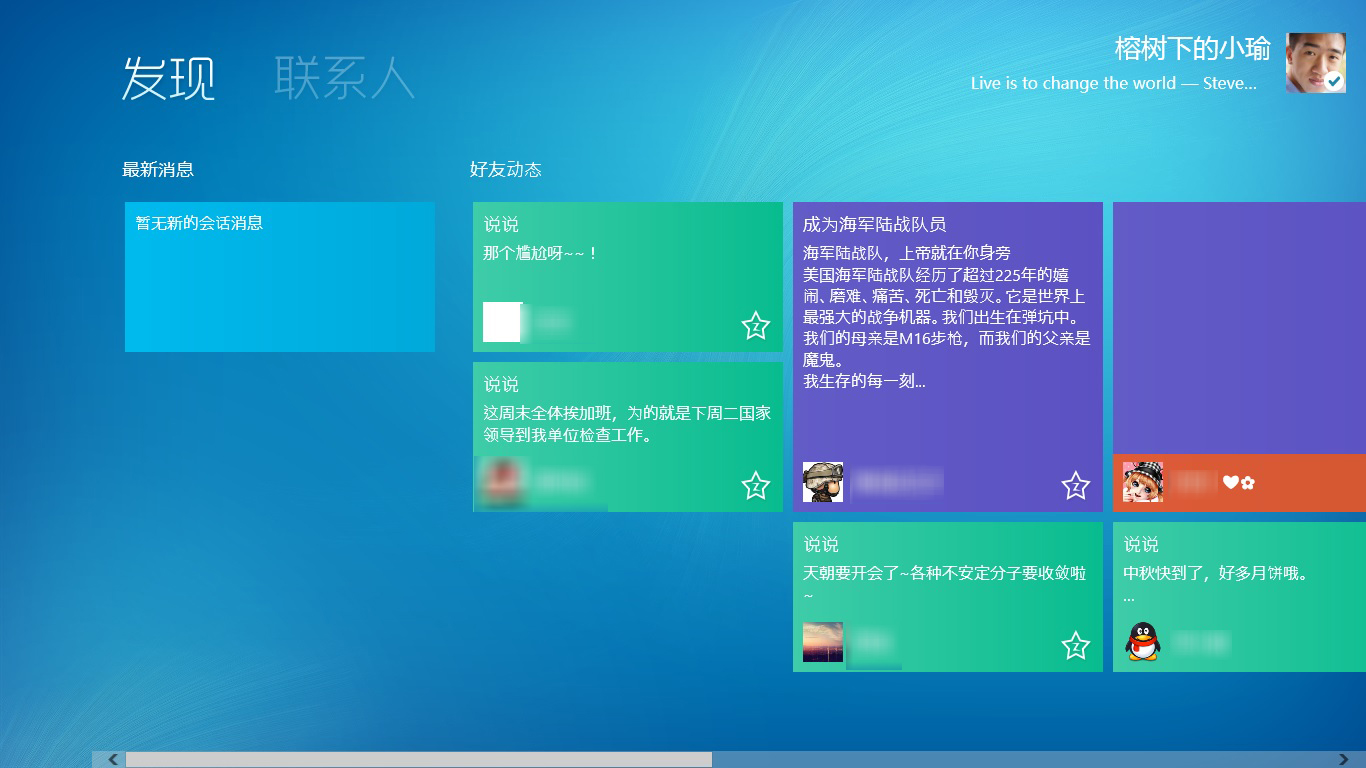
Task: Switch to the 联系人 tab
Action: pyautogui.click(x=344, y=78)
